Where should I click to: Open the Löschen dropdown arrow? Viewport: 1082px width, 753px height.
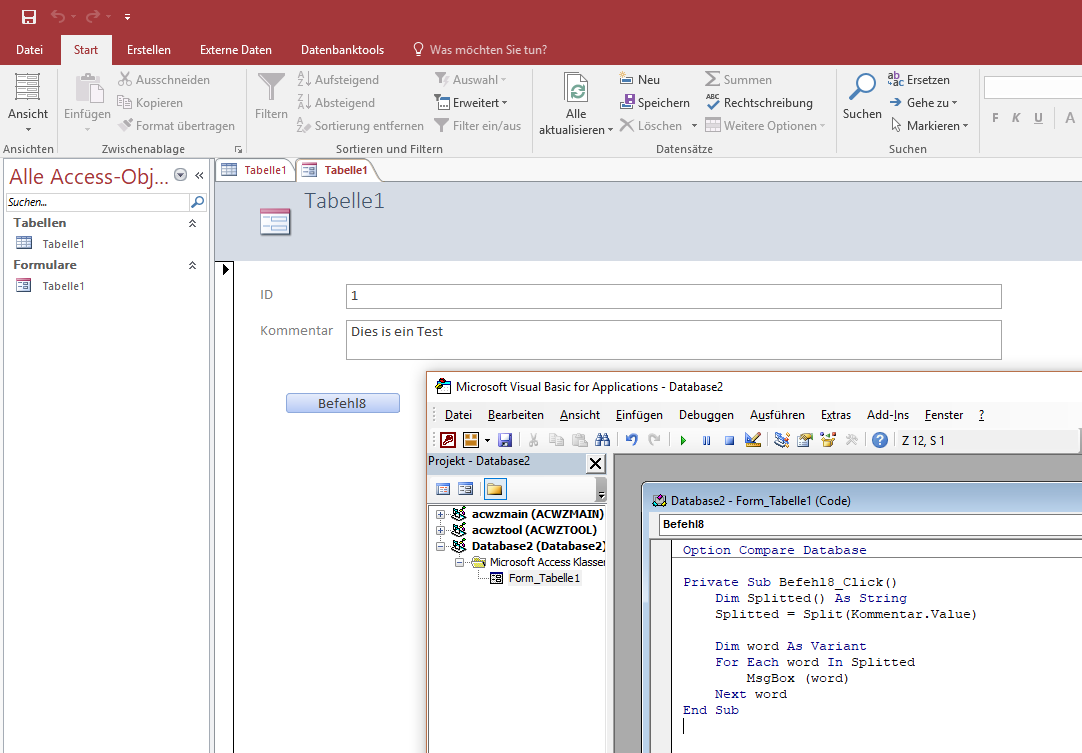pos(694,126)
